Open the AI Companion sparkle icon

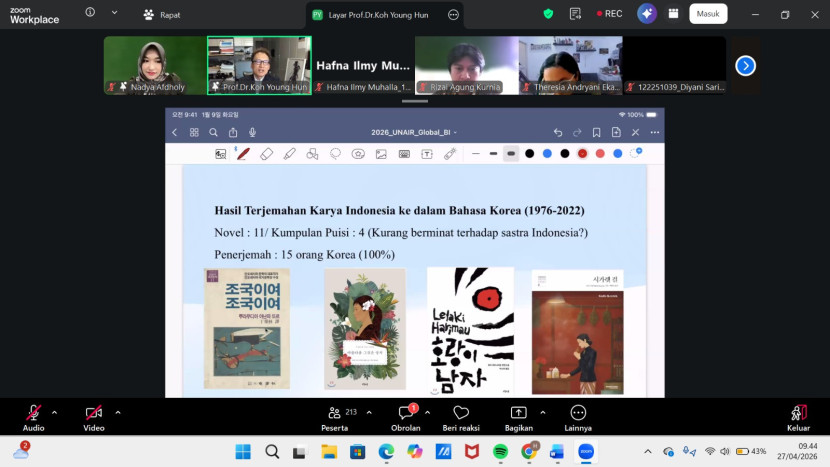point(647,14)
